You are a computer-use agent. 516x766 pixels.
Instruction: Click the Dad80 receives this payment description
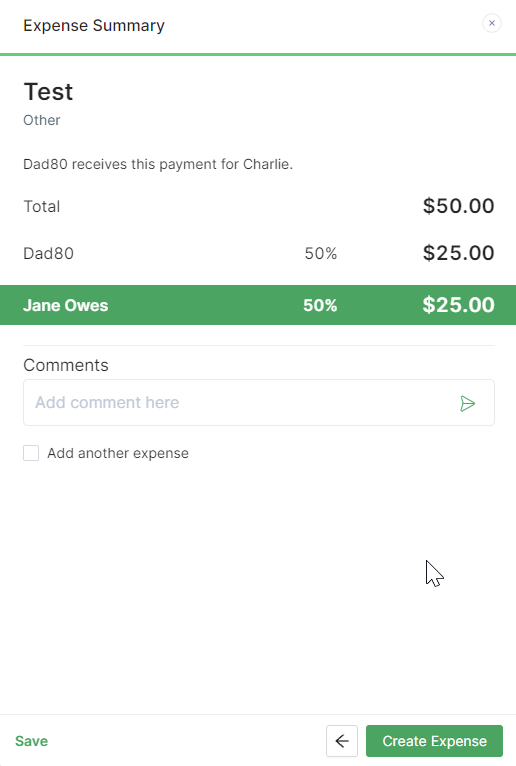[x=158, y=164]
